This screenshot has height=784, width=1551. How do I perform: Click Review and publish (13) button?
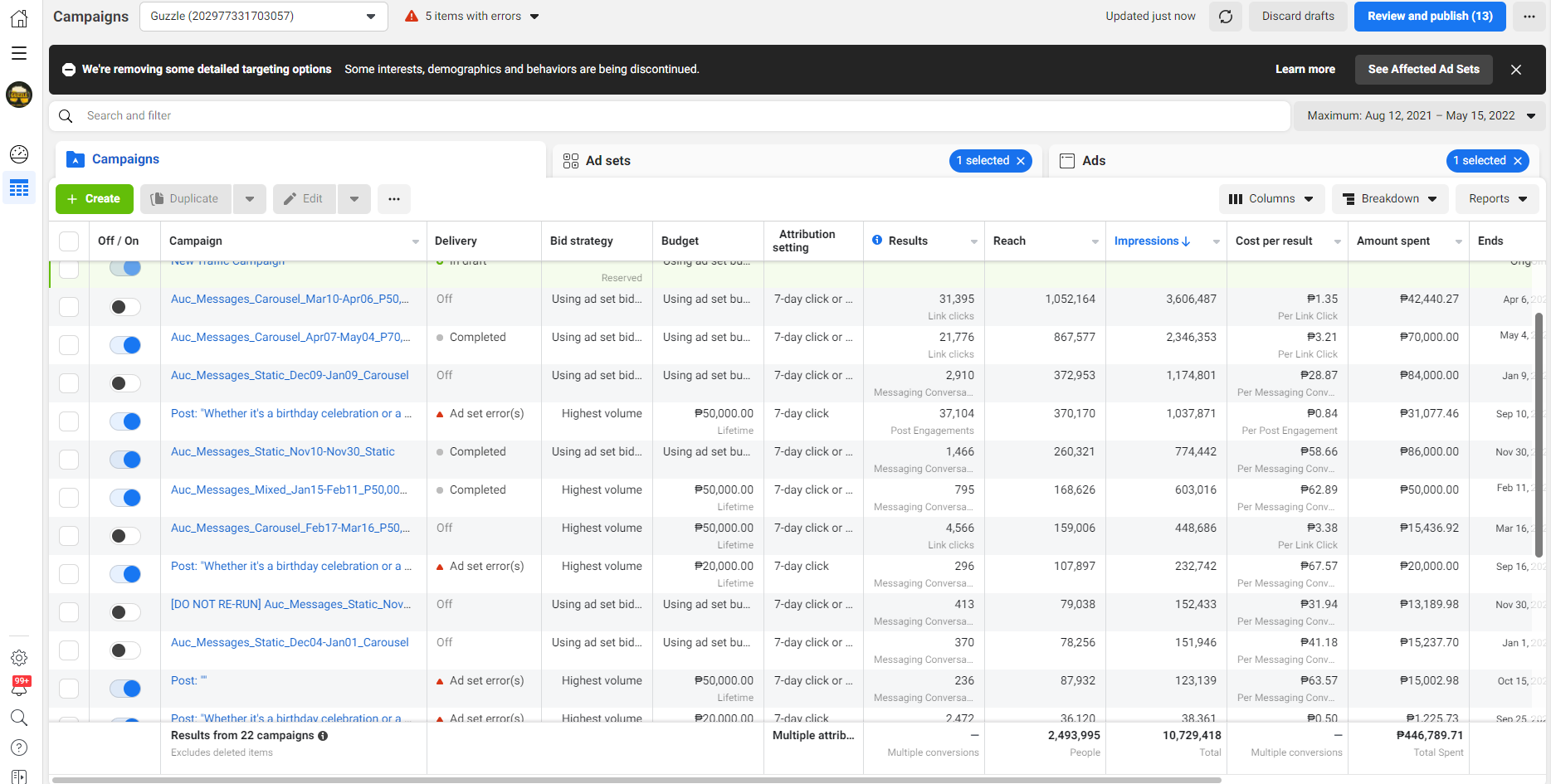pyautogui.click(x=1429, y=17)
